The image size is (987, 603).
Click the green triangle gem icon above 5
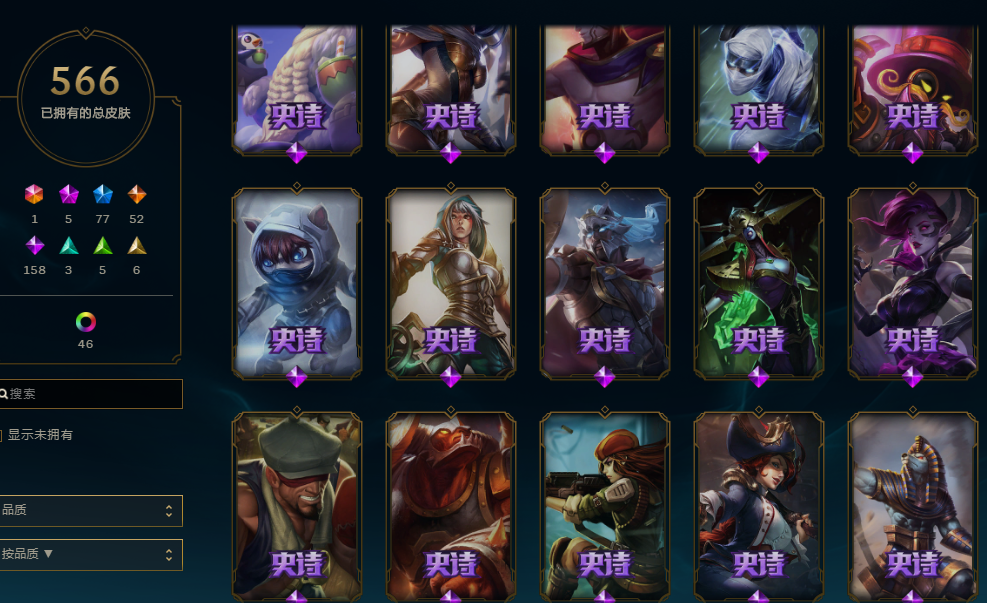coord(103,245)
